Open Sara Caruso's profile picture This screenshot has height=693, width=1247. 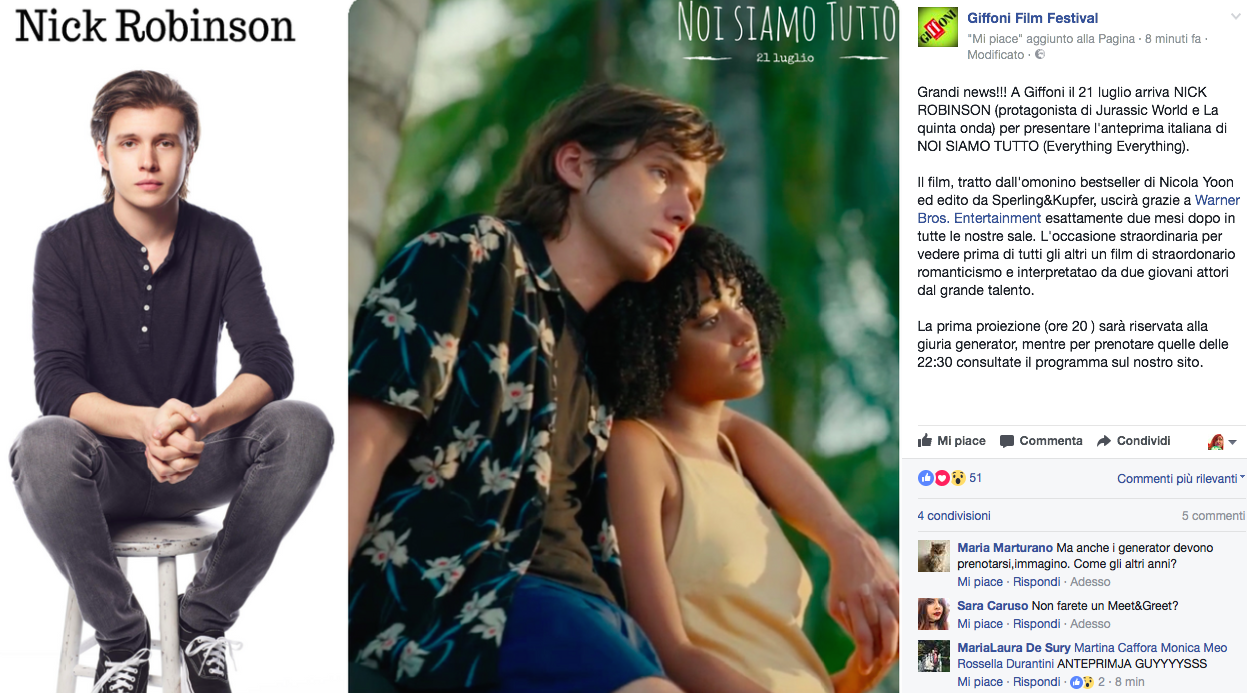tap(934, 614)
